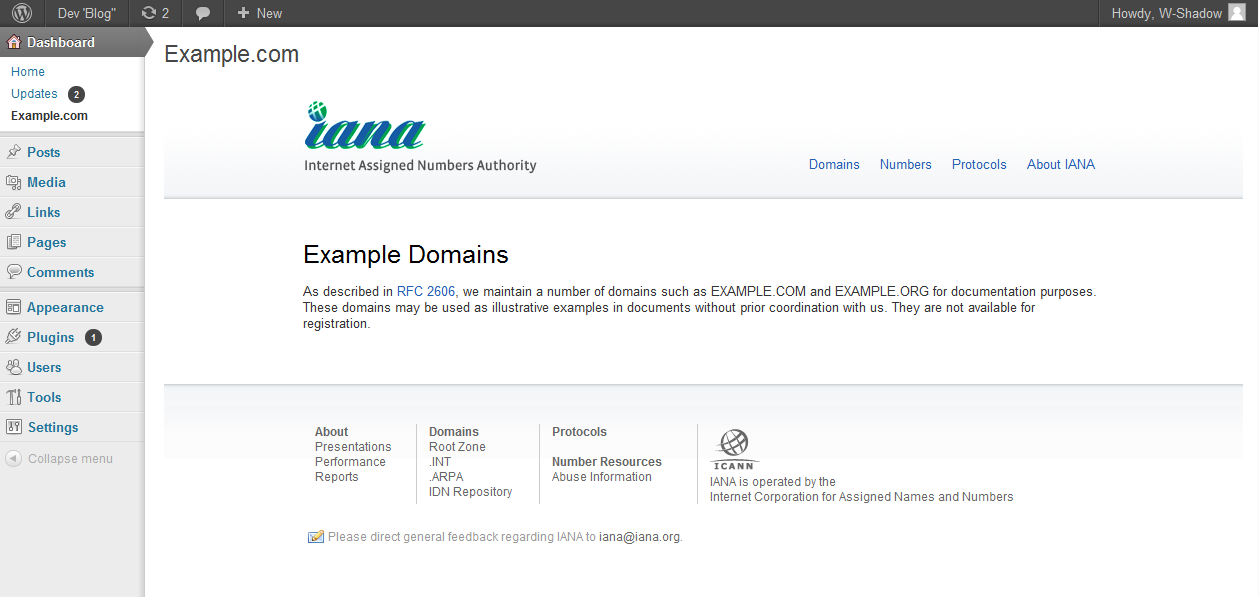Click the Dashboard house icon
The width and height of the screenshot is (1259, 597).
point(14,42)
